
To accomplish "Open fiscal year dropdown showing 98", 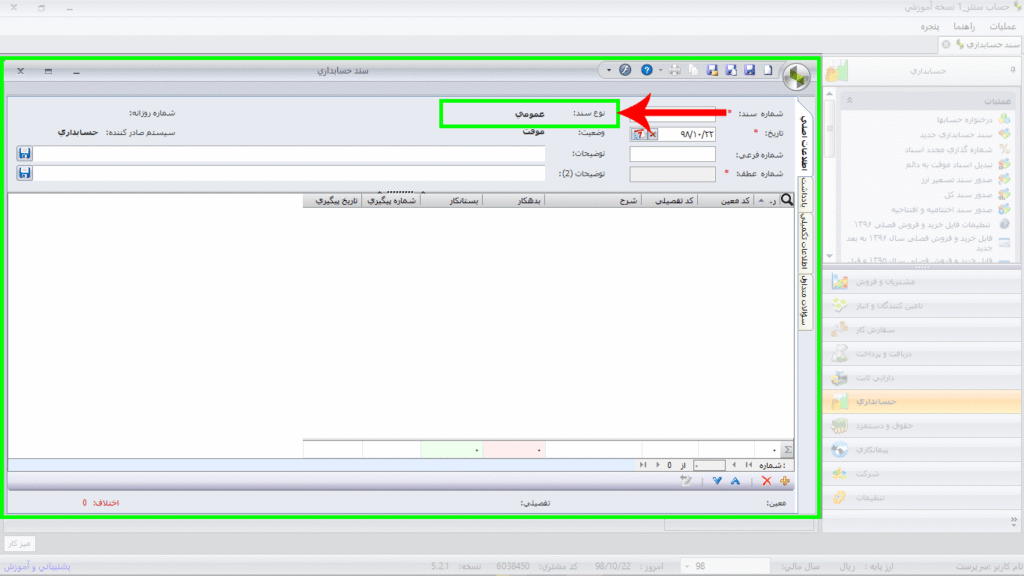I will click(x=725, y=566).
